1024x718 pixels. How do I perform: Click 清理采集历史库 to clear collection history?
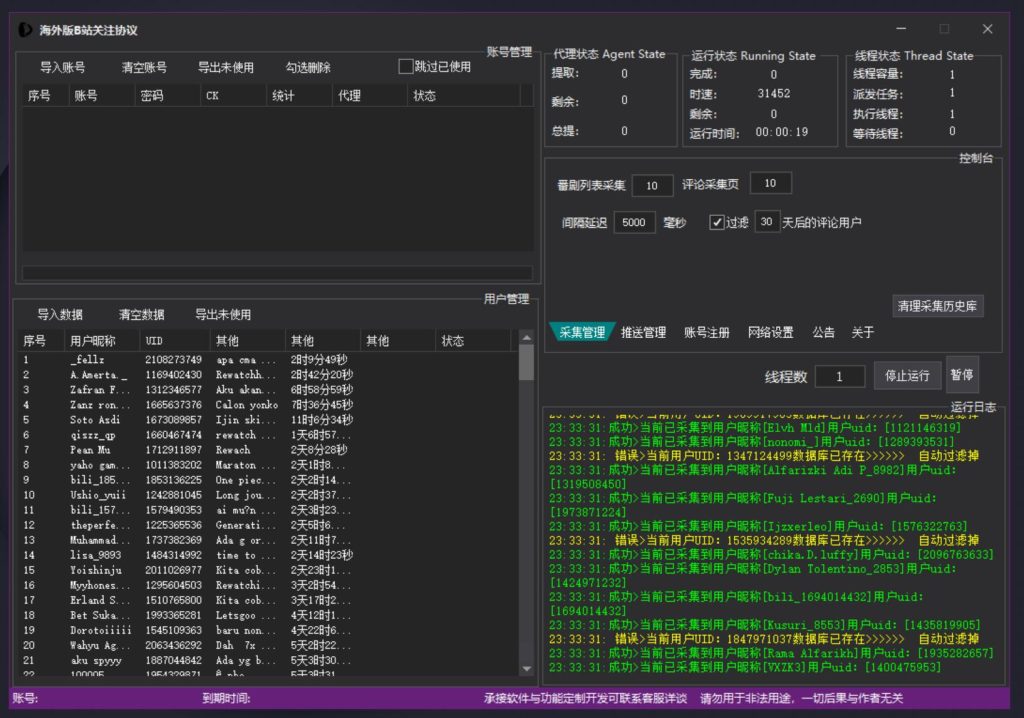click(936, 306)
